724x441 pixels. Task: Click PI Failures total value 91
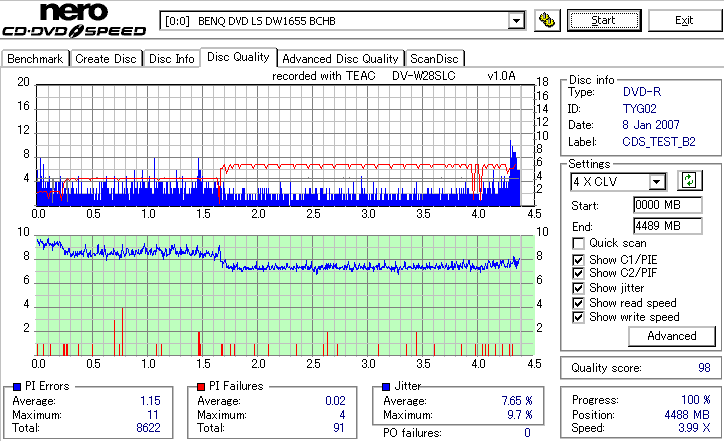pyautogui.click(x=339, y=428)
